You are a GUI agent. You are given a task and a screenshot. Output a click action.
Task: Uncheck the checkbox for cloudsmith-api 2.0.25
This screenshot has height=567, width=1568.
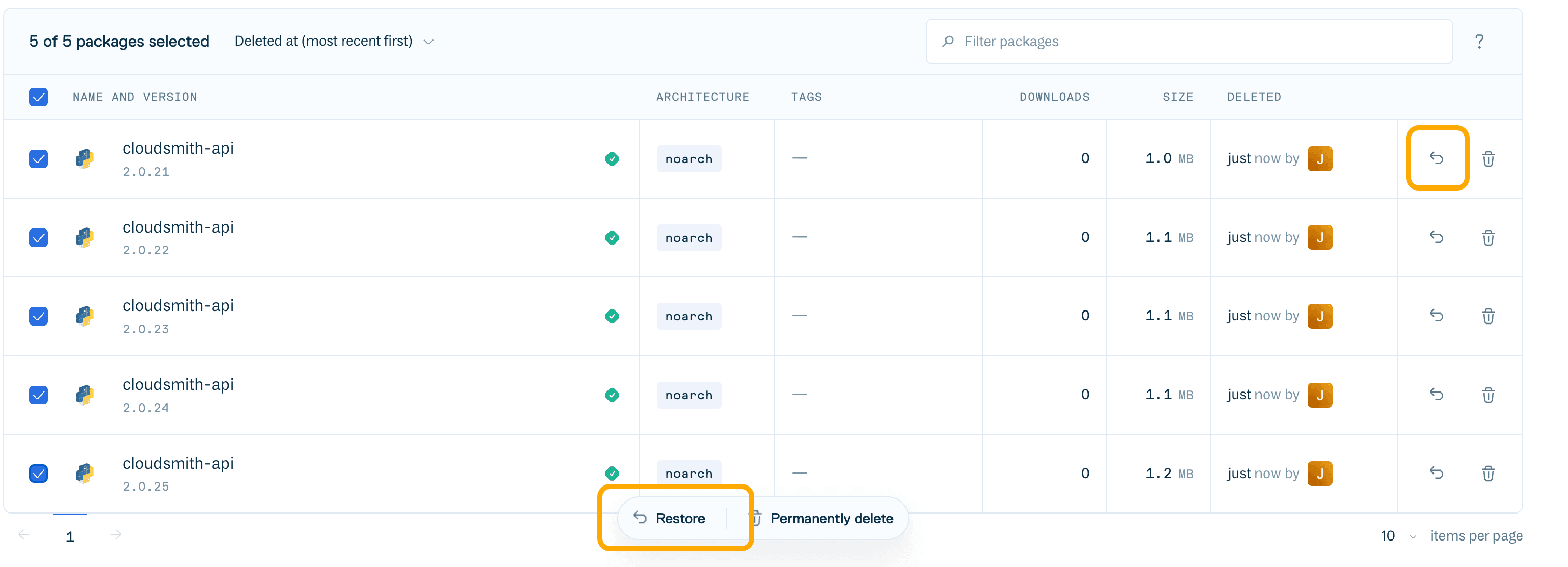(x=38, y=473)
